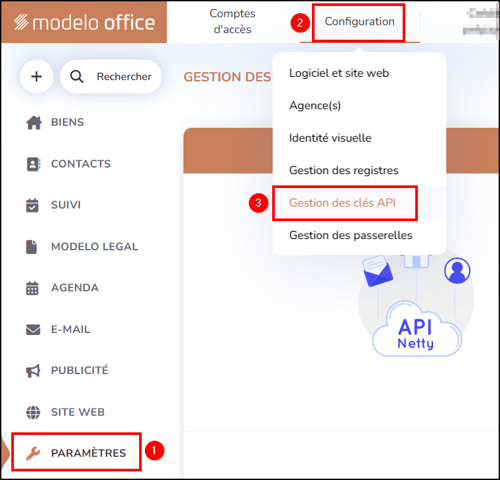Viewport: 500px width, 480px height.
Task: Open CONTACTS address book icon
Action: [33, 164]
